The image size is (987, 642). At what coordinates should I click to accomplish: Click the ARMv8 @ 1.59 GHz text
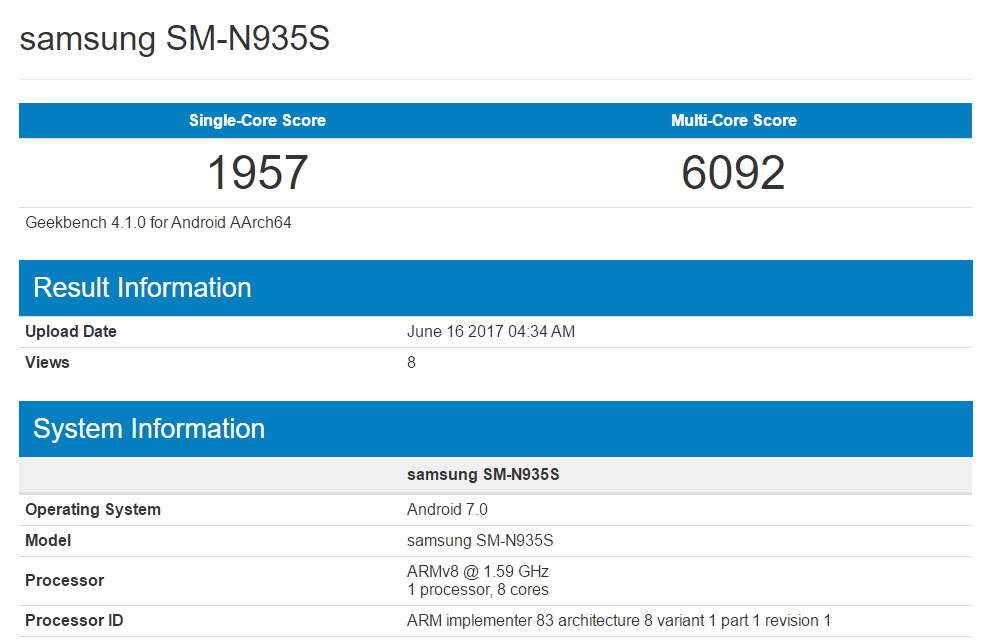click(x=478, y=571)
